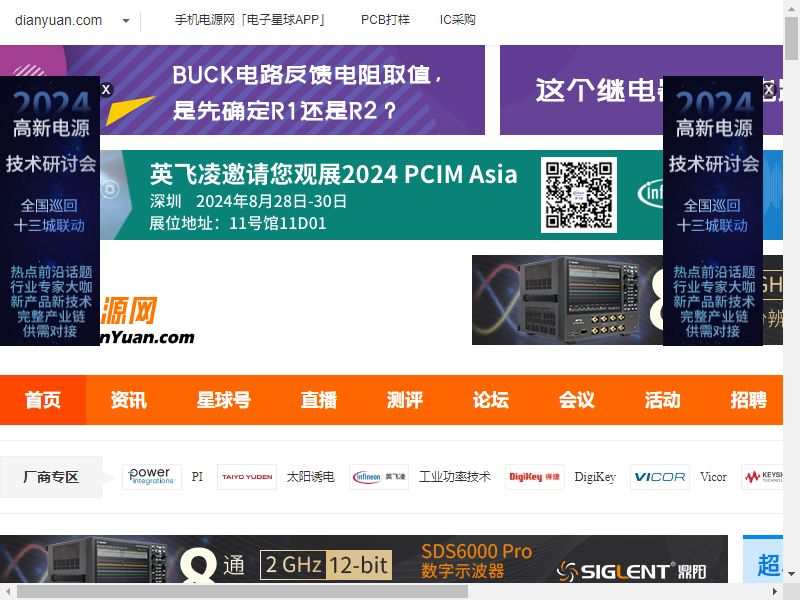
Task: Open the 工业功率技术 vendor link
Action: point(455,477)
